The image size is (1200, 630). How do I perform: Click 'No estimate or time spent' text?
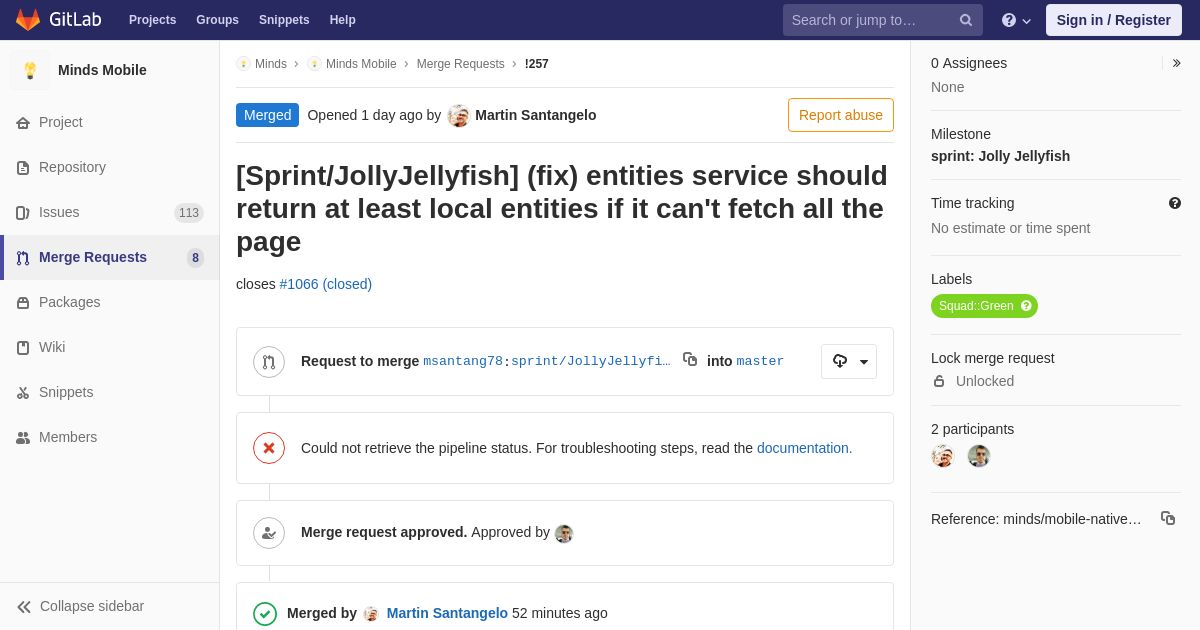point(1010,228)
